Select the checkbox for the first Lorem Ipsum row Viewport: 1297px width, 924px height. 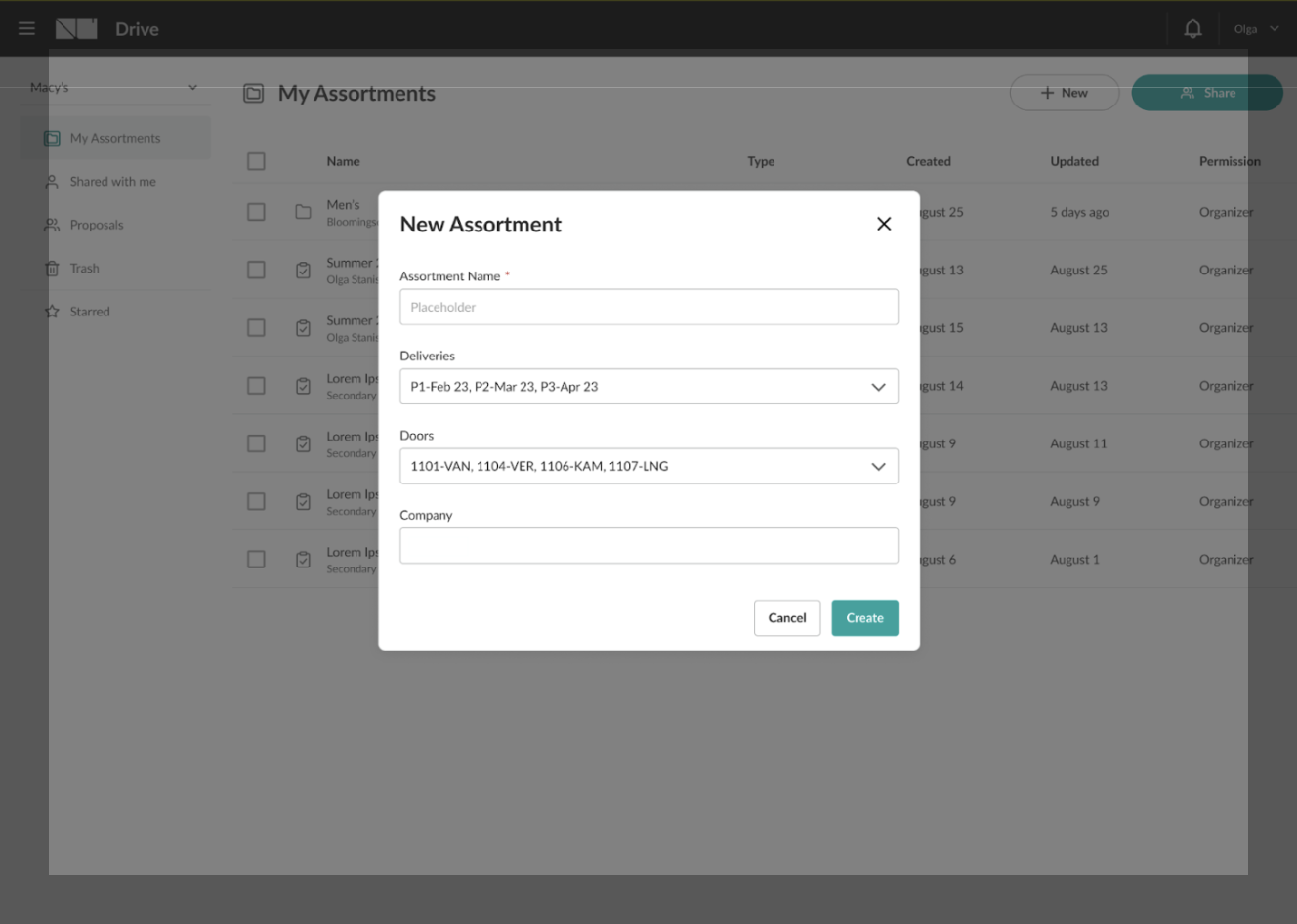[256, 385]
